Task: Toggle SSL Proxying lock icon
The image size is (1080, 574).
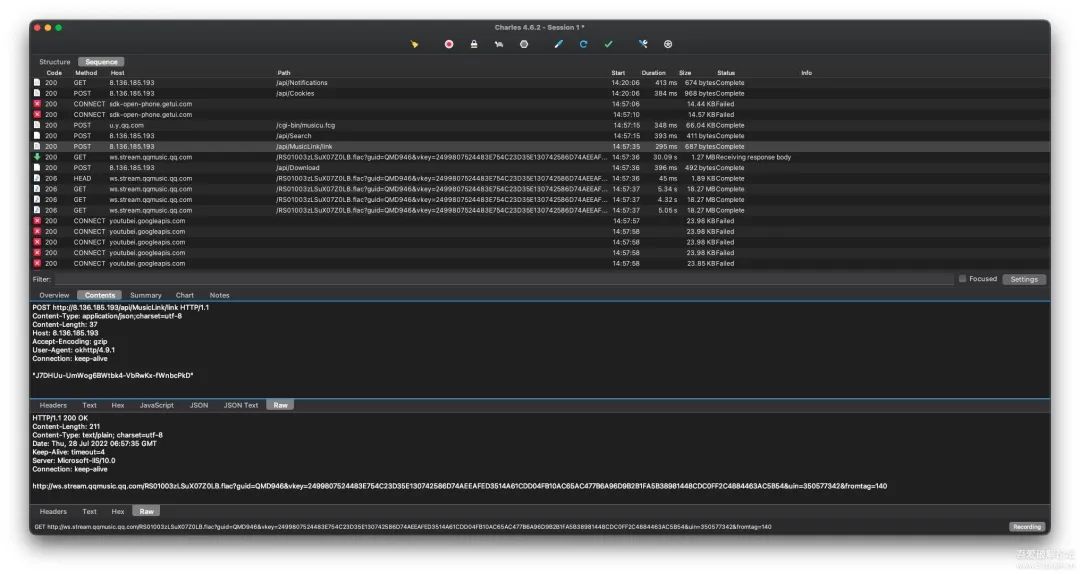Action: pos(474,44)
